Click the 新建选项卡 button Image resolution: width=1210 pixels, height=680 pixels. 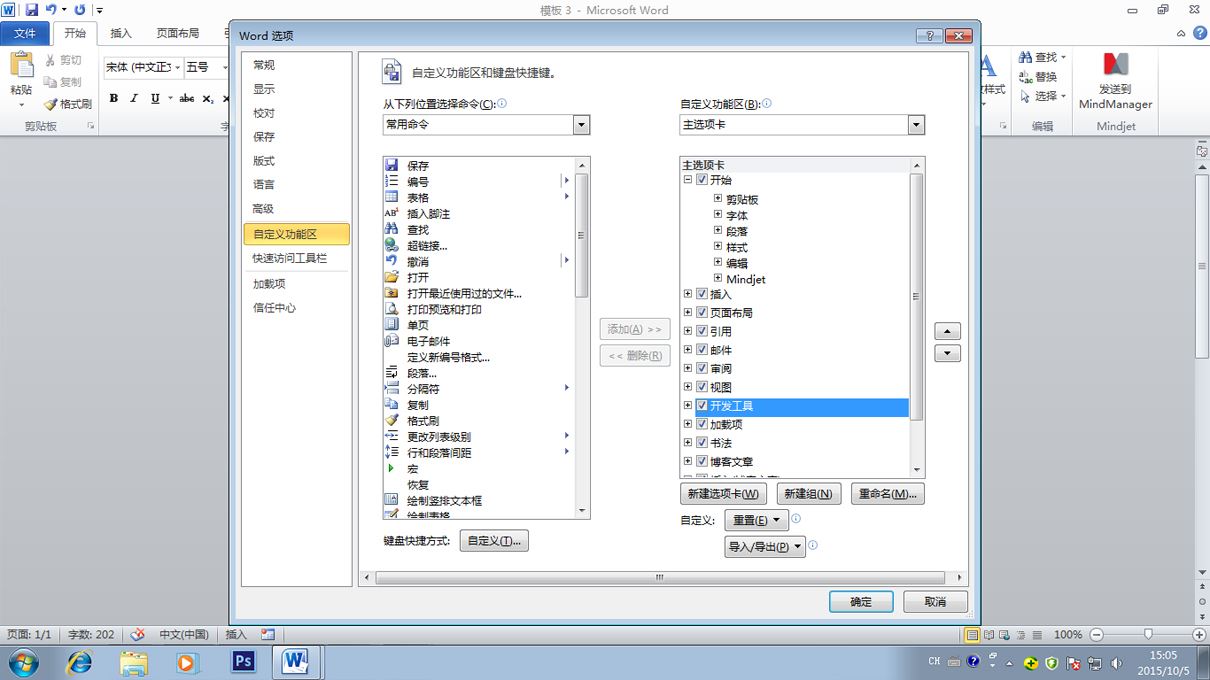click(723, 494)
